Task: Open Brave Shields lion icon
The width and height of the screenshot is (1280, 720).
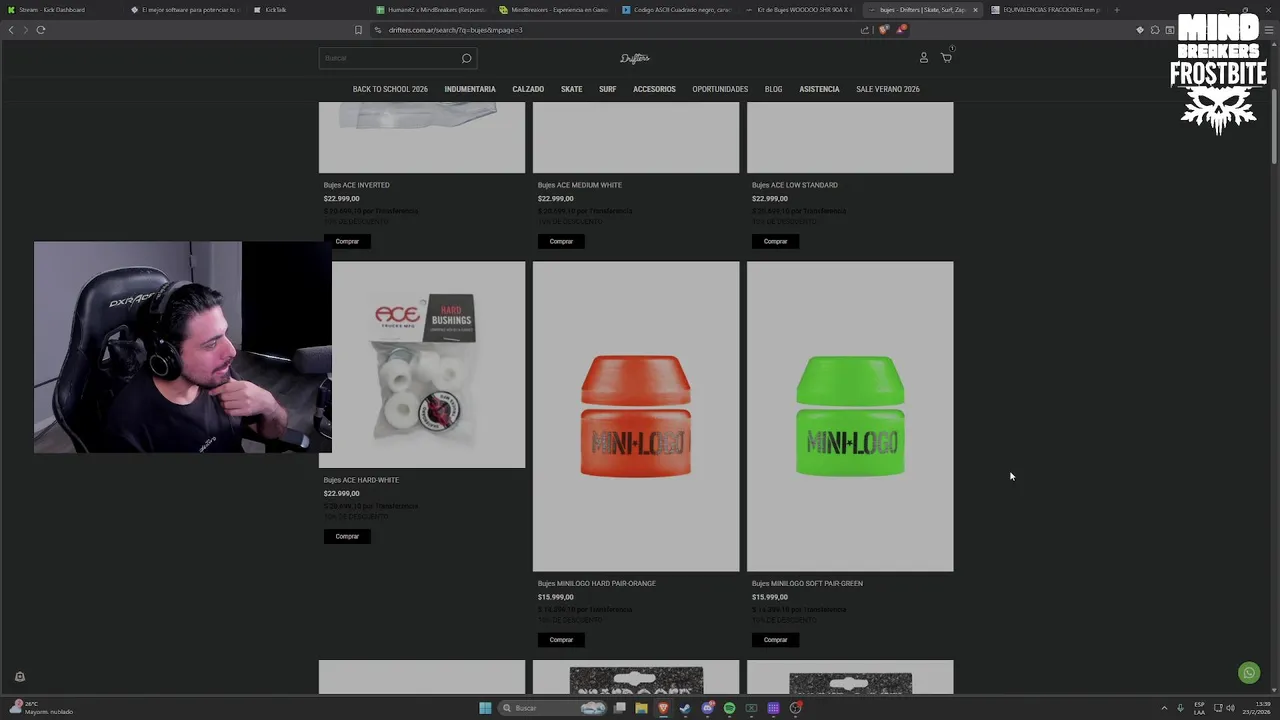Action: (x=883, y=30)
